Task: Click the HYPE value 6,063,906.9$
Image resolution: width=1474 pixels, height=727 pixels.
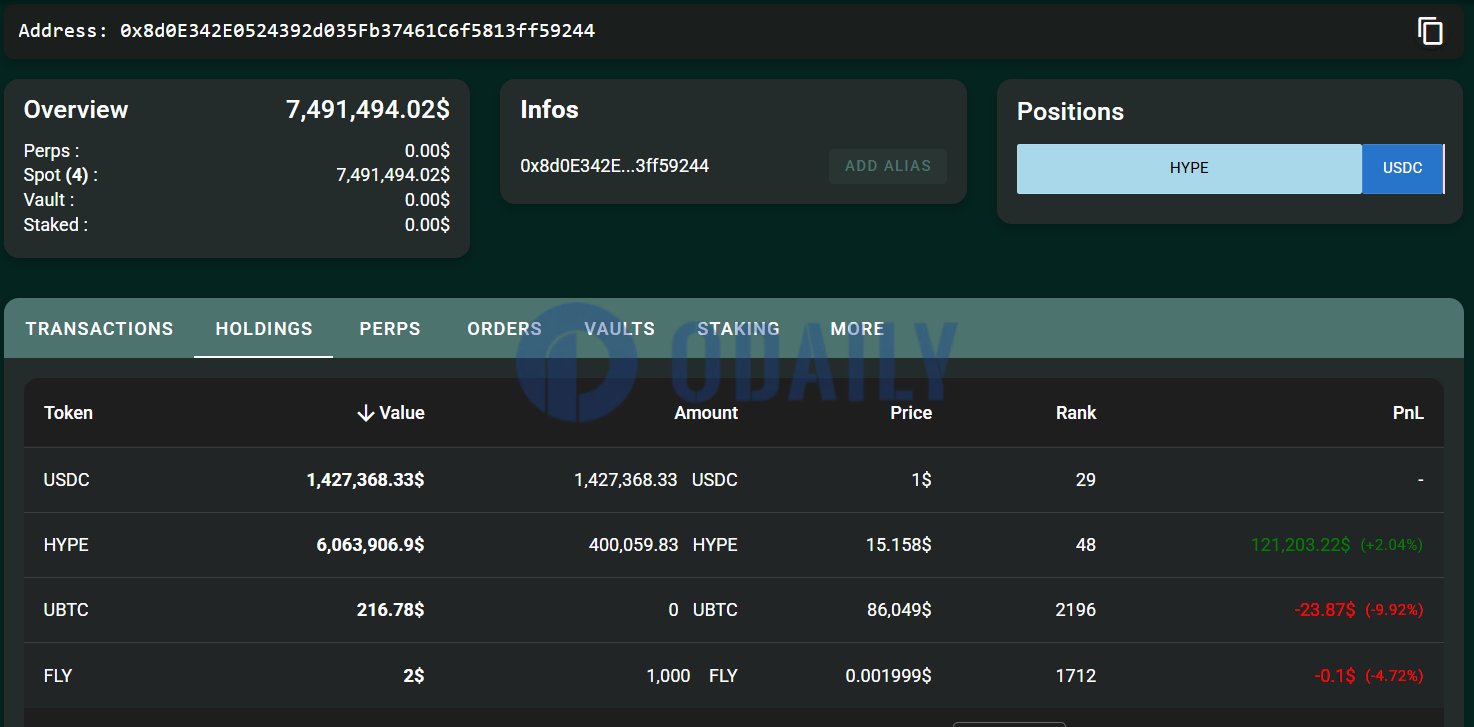Action: [x=370, y=545]
